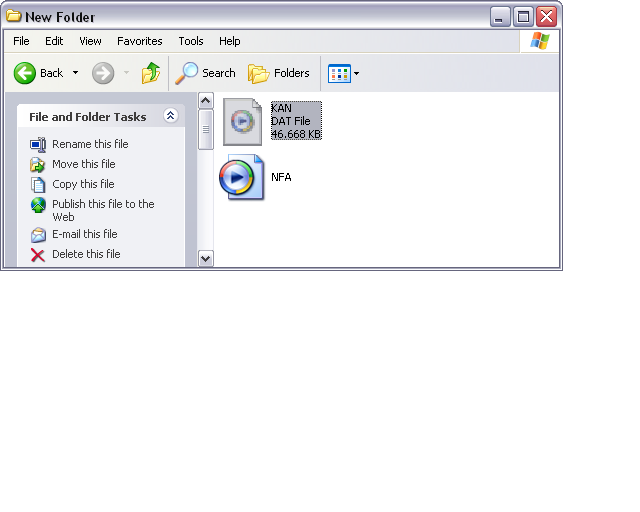Open the Tools menu
Viewport: 640px width, 512px height.
coord(191,41)
